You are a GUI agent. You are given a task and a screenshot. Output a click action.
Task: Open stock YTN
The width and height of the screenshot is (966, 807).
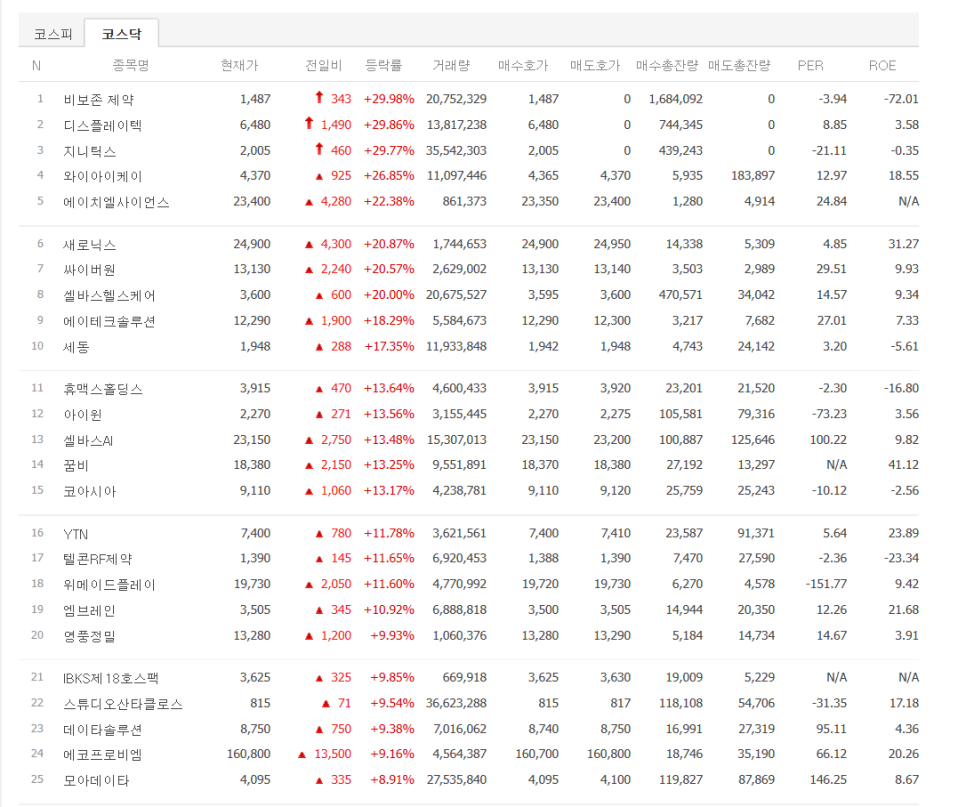pos(75,533)
